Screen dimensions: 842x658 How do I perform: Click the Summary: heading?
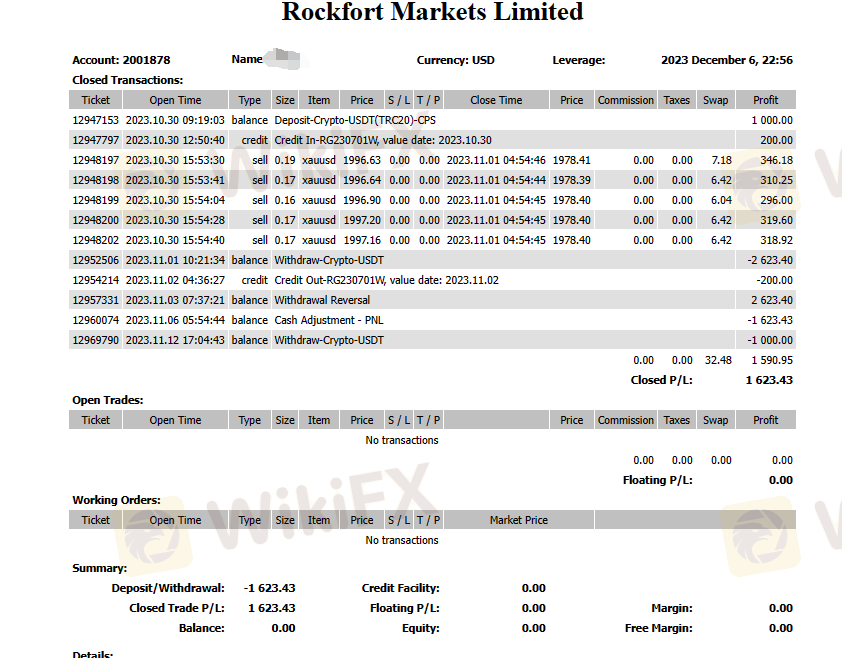point(100,568)
